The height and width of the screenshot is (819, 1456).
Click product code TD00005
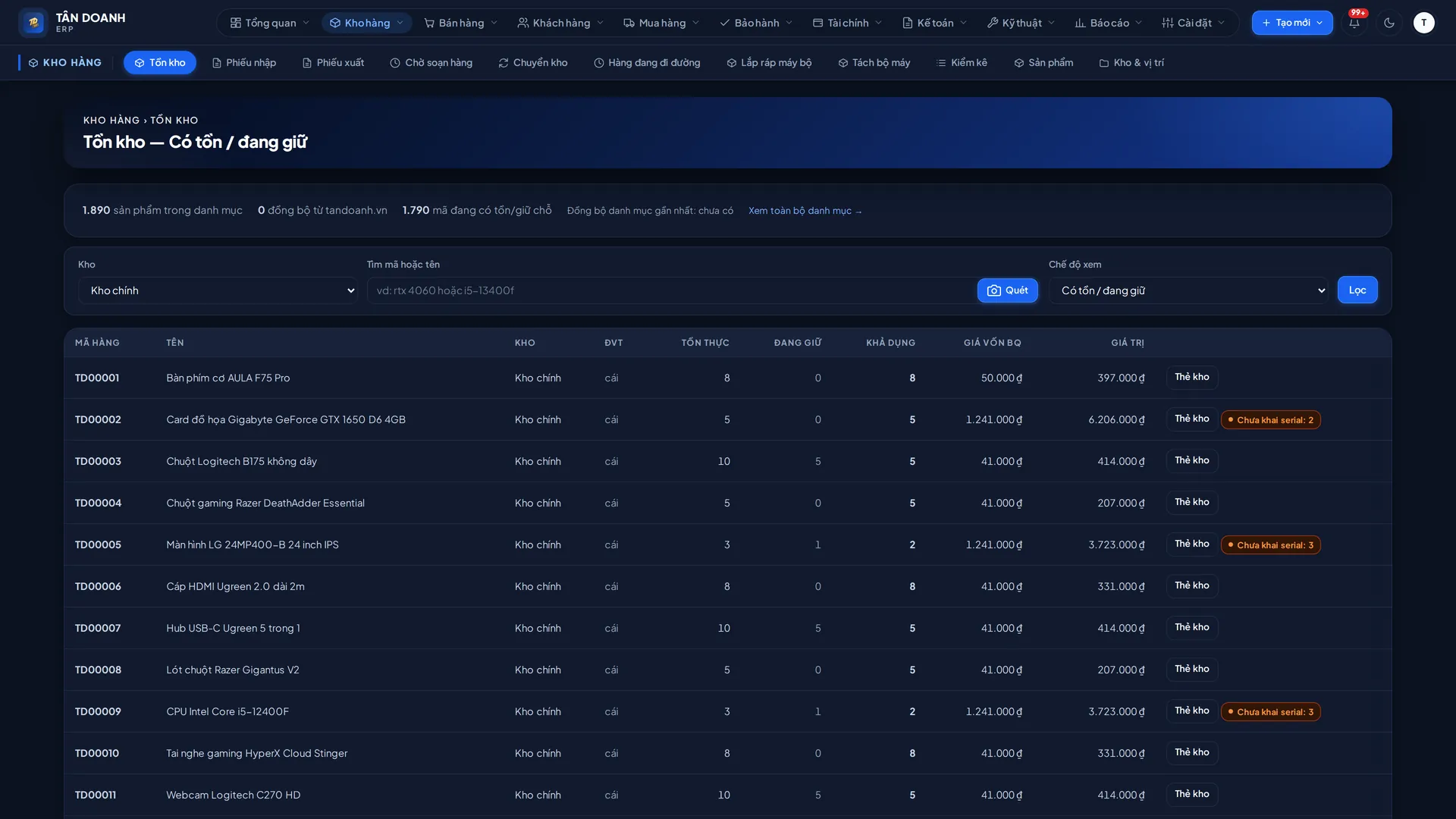click(98, 545)
